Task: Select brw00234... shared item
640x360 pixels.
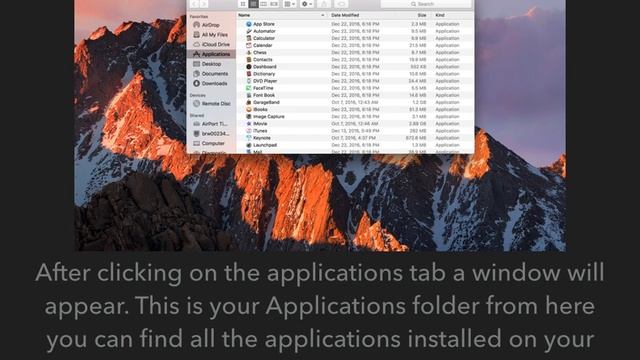Action: 211,133
